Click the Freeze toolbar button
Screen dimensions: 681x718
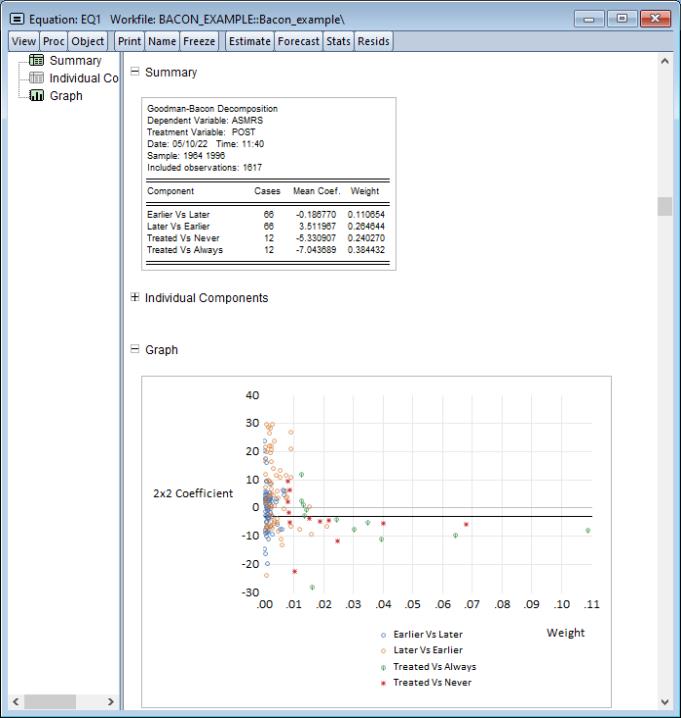point(200,41)
